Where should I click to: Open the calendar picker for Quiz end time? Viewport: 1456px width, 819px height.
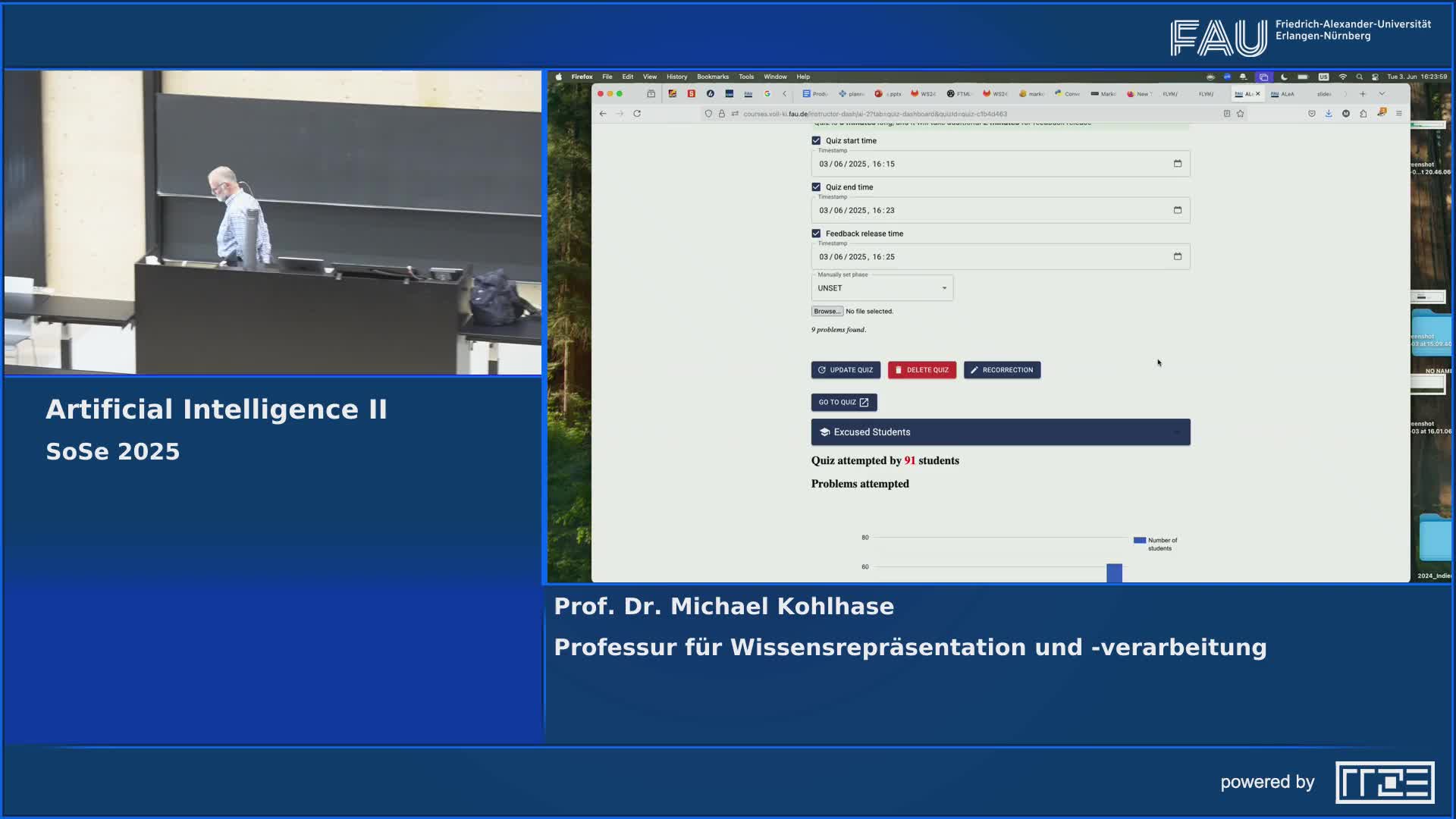point(1177,210)
